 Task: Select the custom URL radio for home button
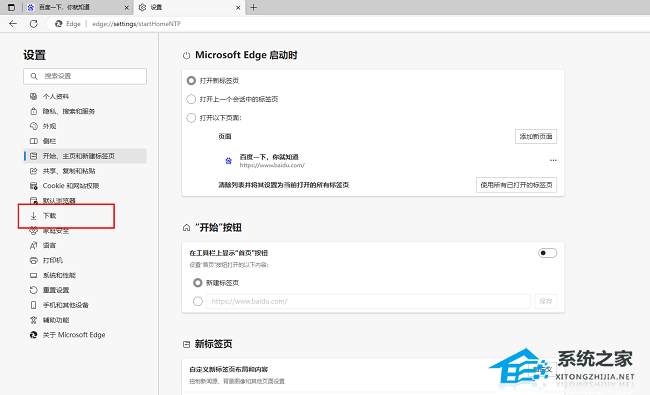pos(198,302)
